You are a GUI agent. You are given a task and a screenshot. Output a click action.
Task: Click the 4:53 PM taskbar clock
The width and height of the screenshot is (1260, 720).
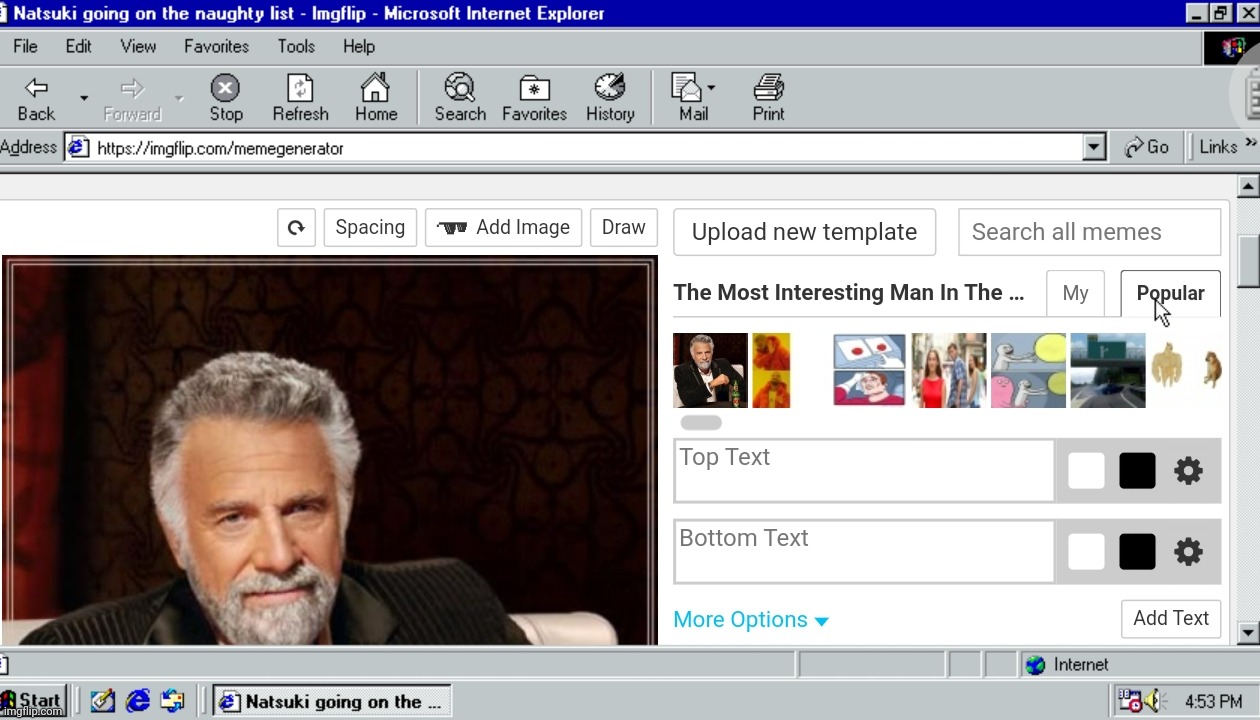(1213, 702)
